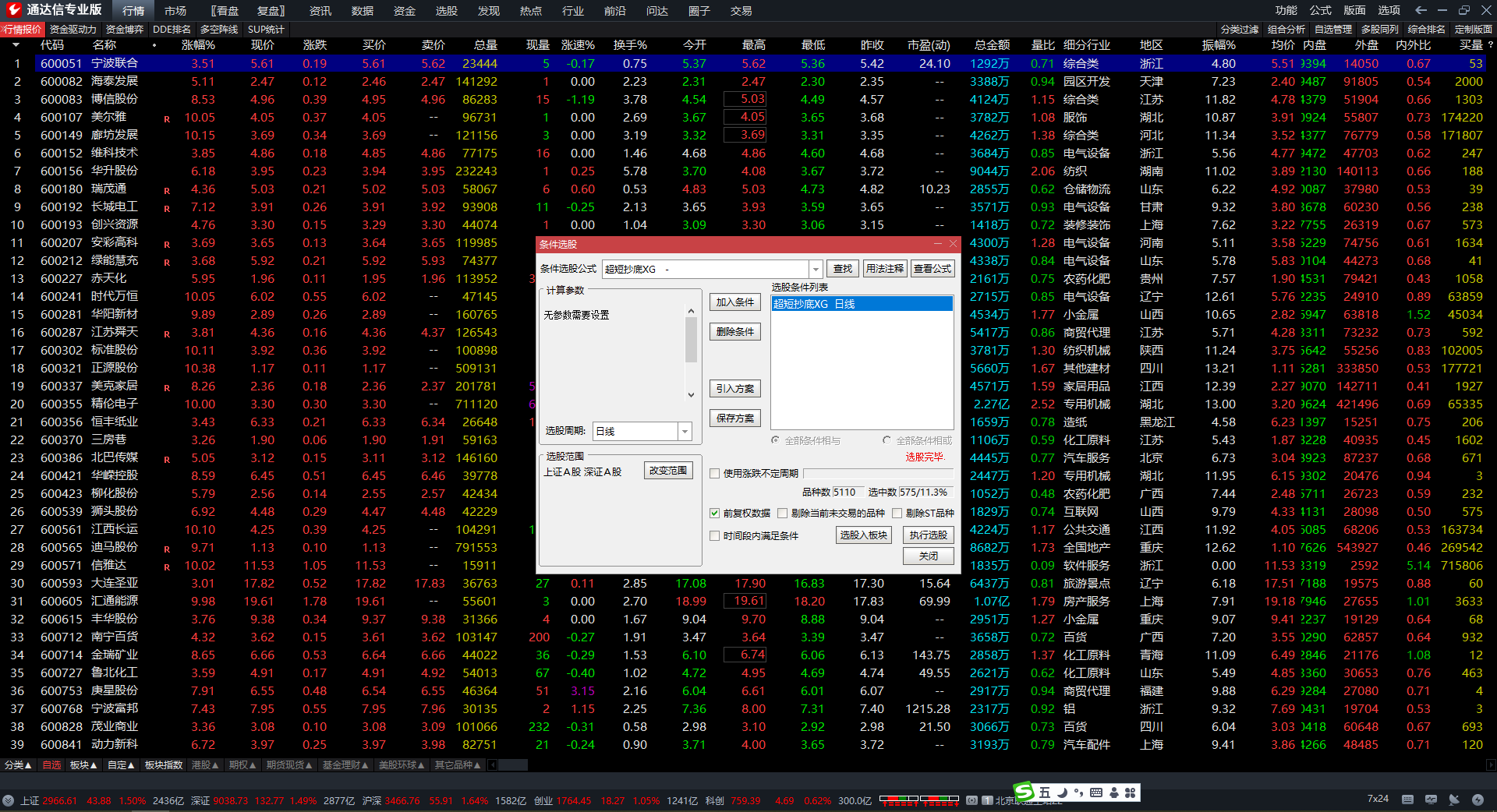Open the 条件选股公式 dropdown
The width and height of the screenshot is (1497, 812).
[x=816, y=270]
